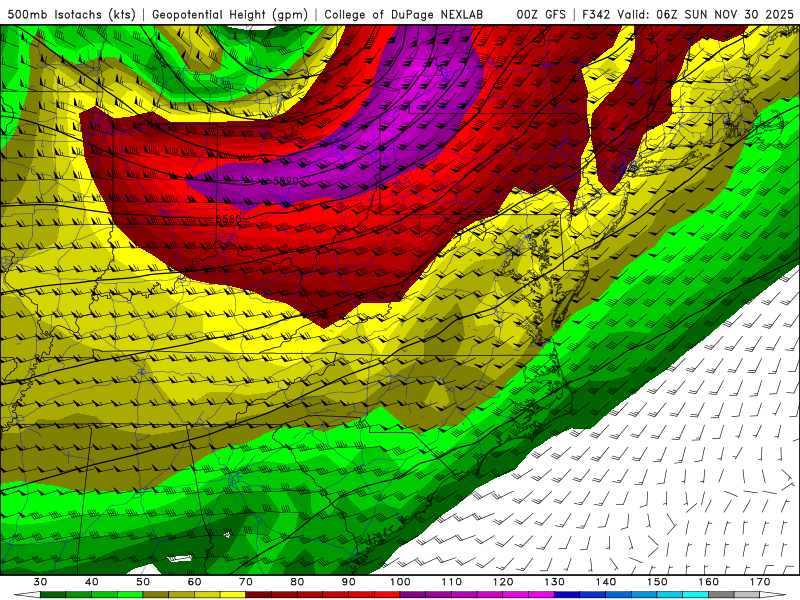Click the 160 label on the color scale
Image resolution: width=800 pixels, height=600 pixels.
(709, 582)
